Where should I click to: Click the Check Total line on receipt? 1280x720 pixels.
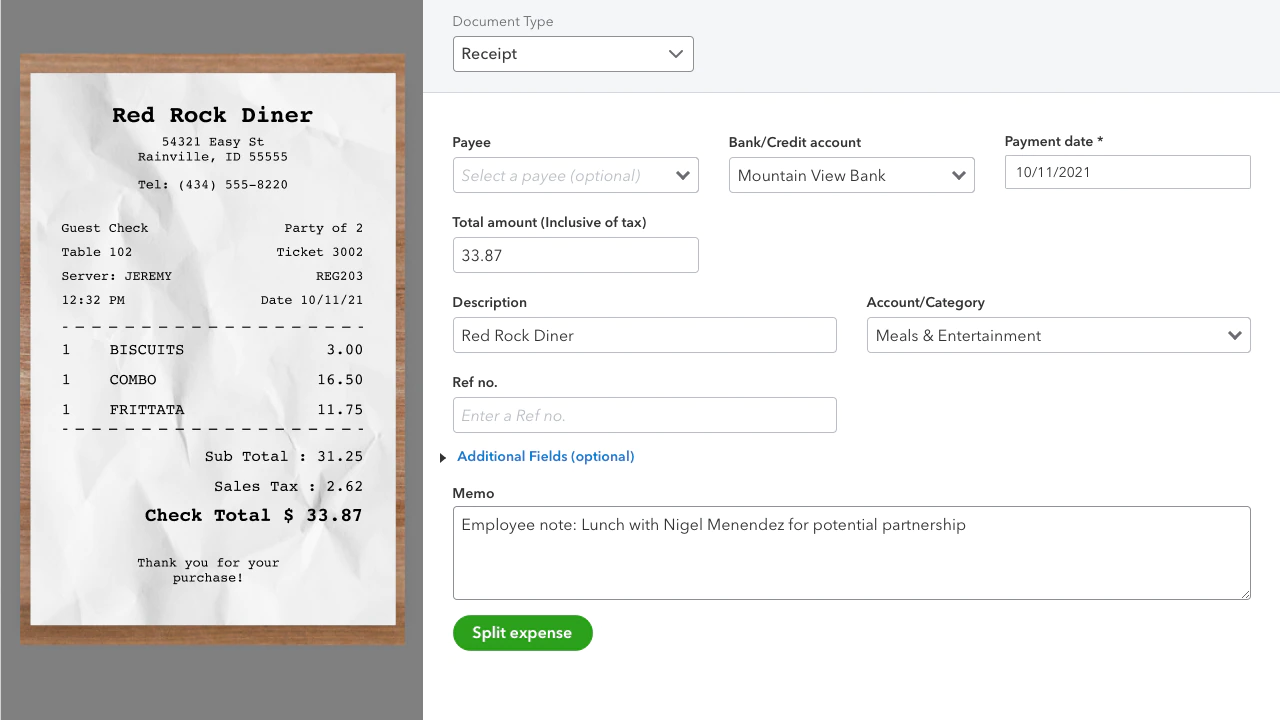253,516
